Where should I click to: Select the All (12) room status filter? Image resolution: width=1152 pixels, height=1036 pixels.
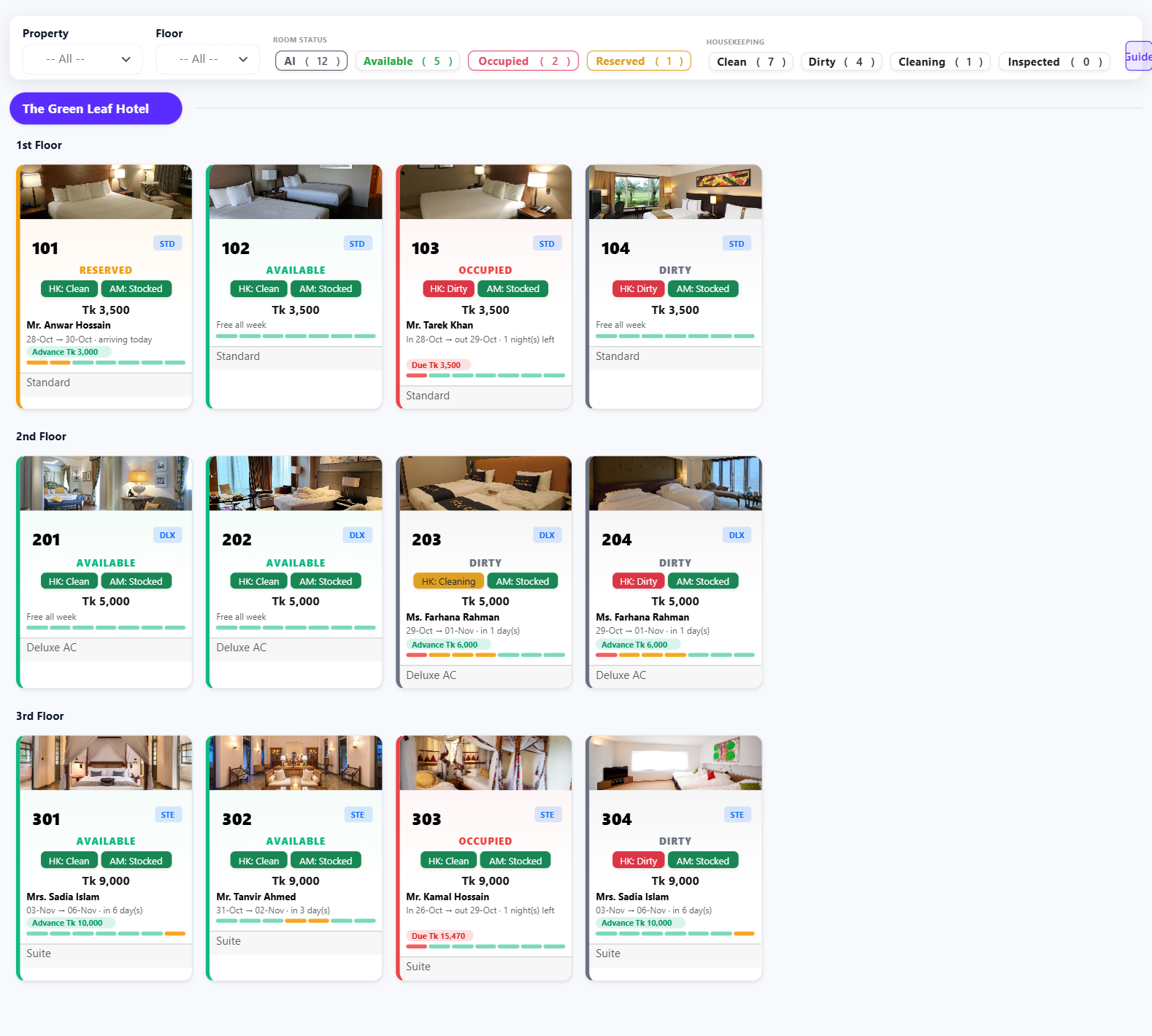click(311, 61)
